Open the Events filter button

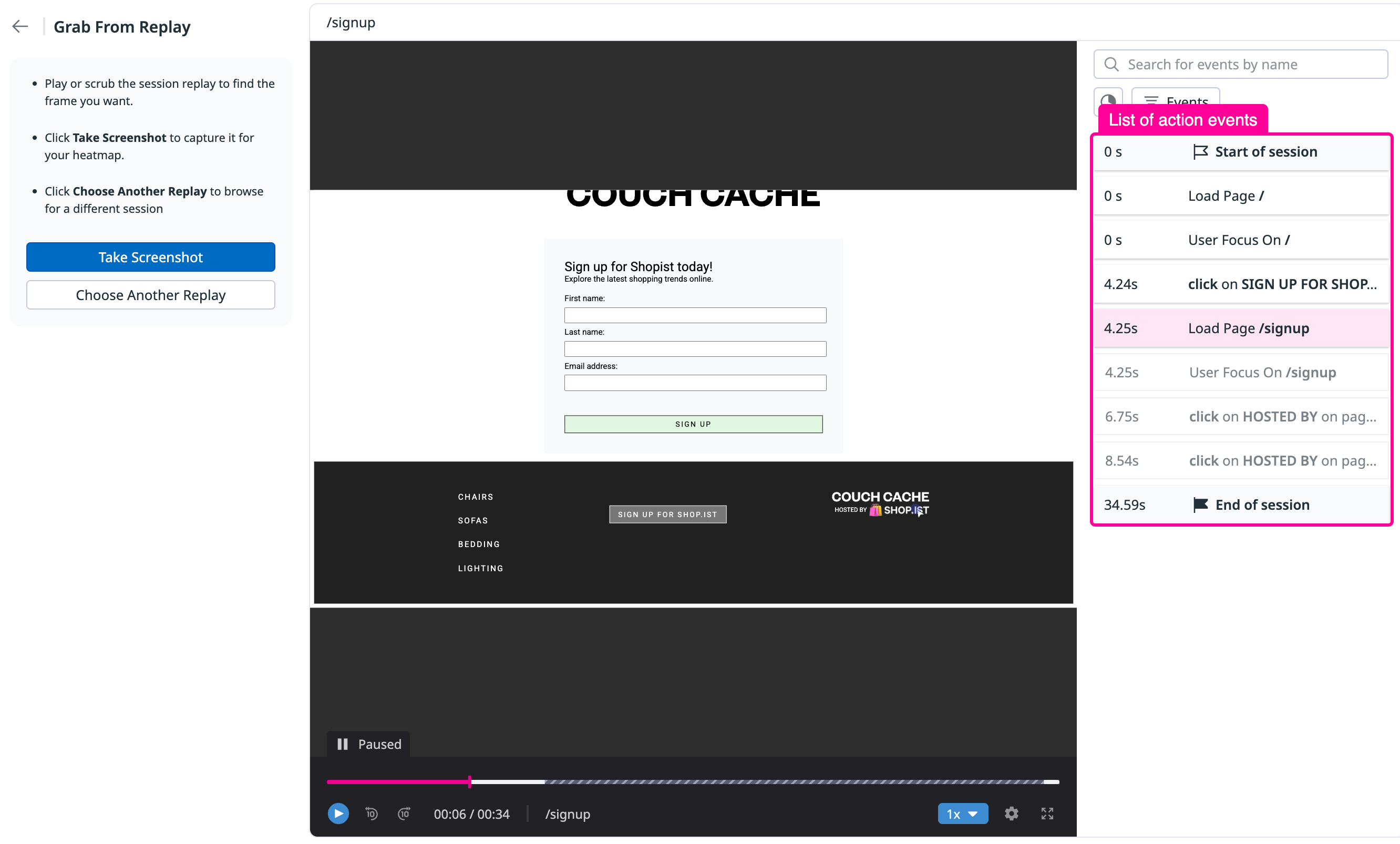tap(1175, 98)
